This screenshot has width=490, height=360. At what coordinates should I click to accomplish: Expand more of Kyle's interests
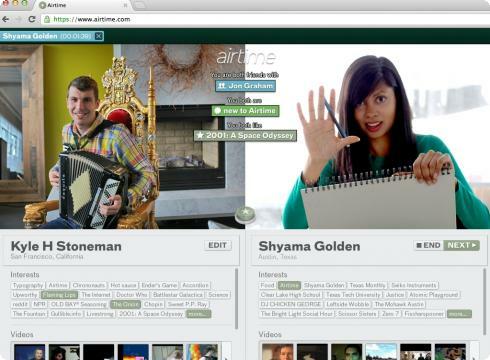click(198, 314)
